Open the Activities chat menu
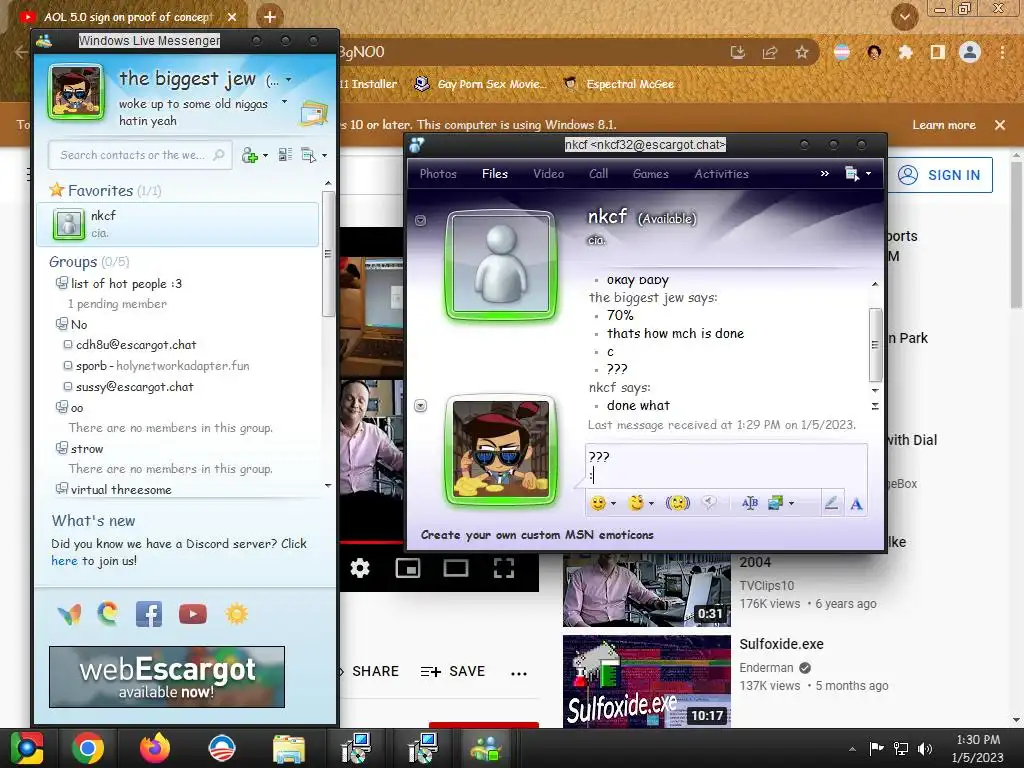1024x768 pixels. [x=722, y=174]
